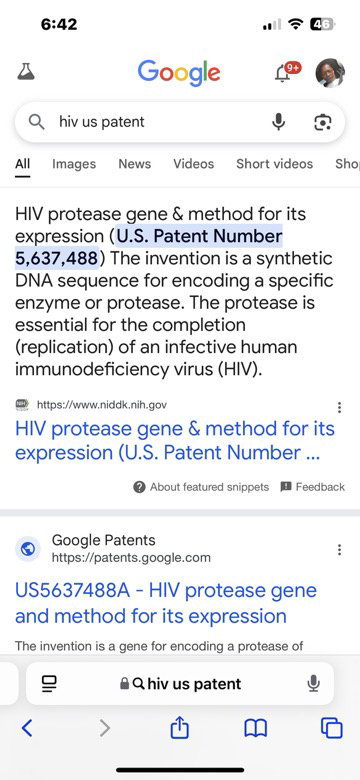
Task: Show all open tabs in Safari
Action: coord(332,729)
